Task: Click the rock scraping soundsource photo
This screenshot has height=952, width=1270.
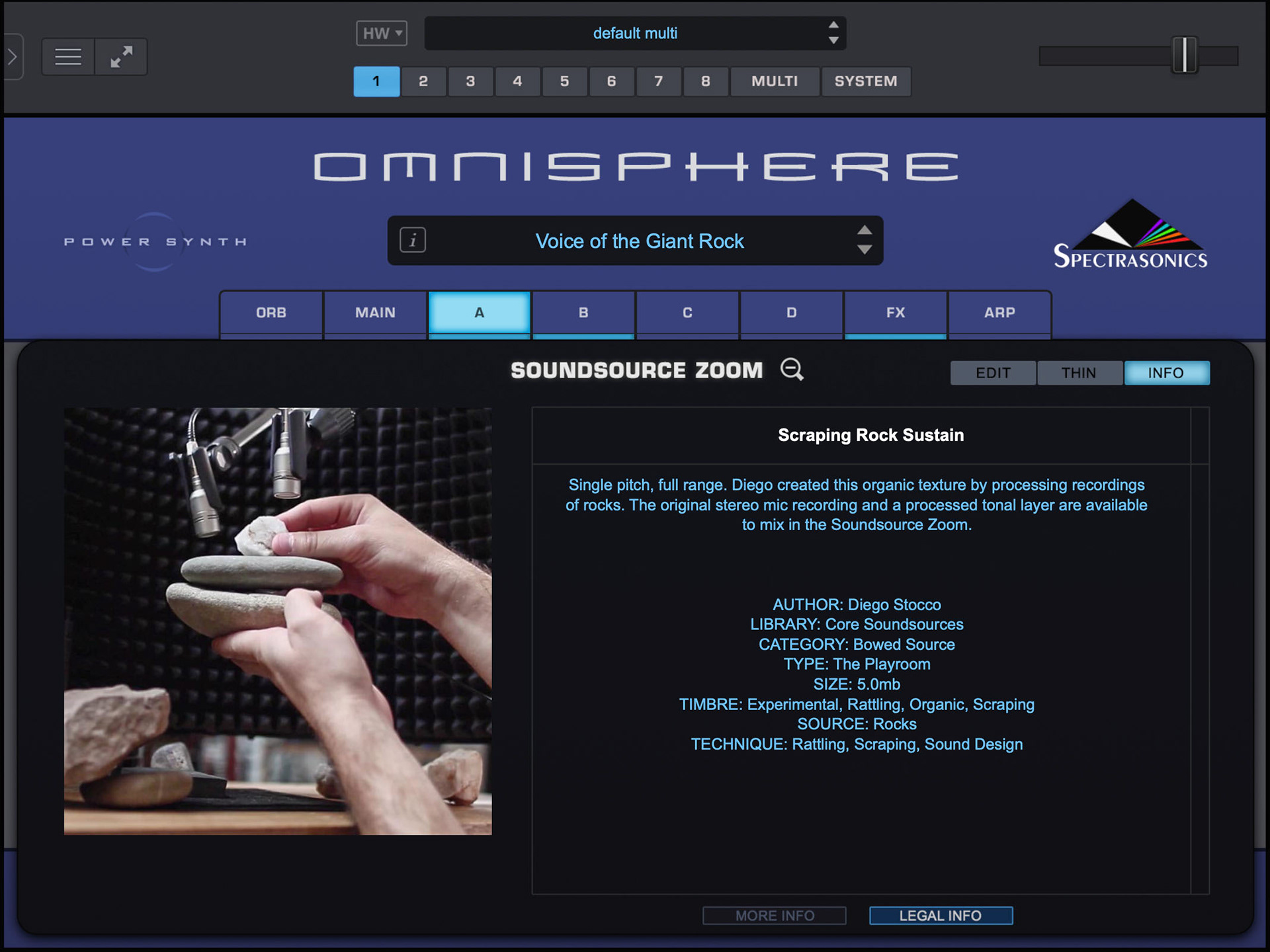Action: (x=278, y=621)
